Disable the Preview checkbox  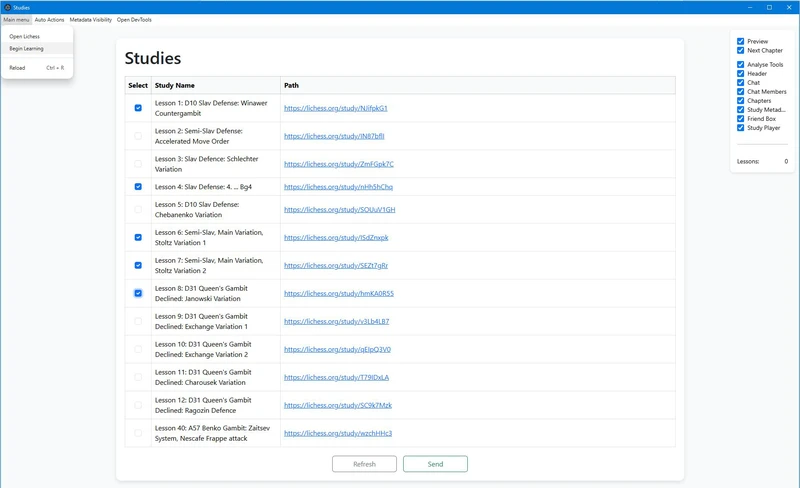[x=740, y=41]
